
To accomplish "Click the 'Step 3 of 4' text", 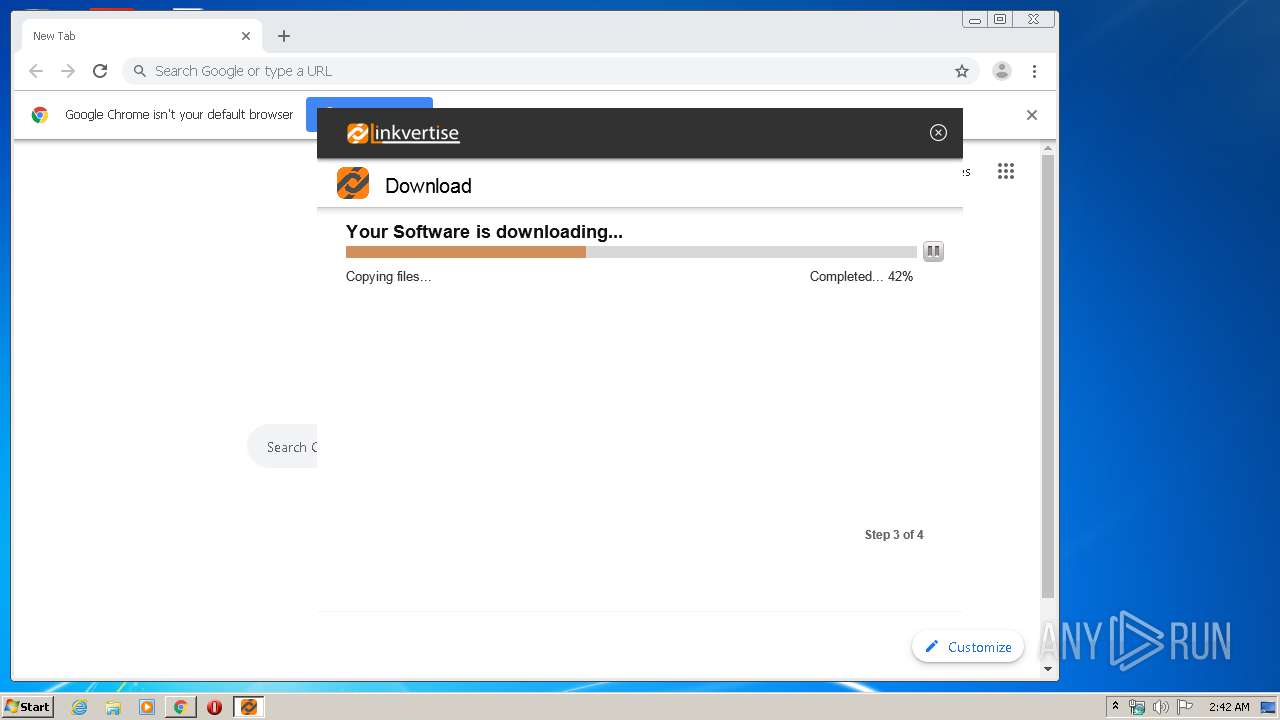I will click(x=894, y=535).
